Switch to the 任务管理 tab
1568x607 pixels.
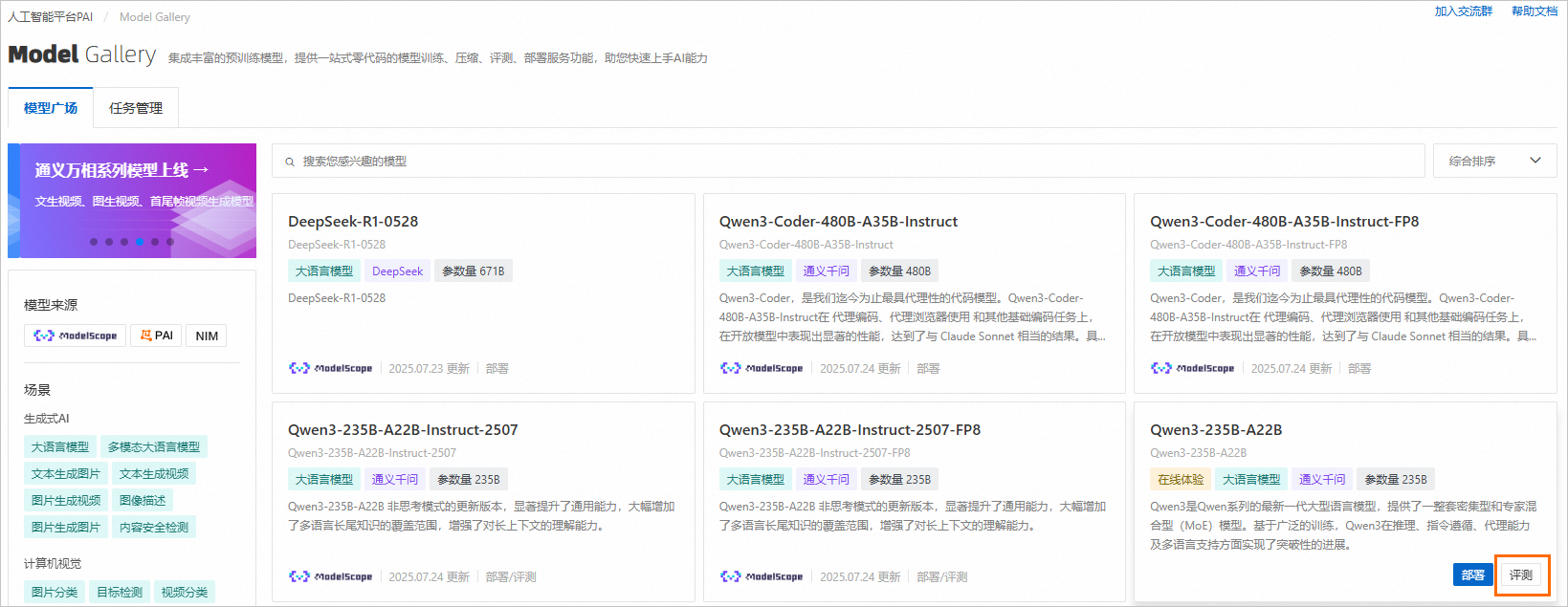pyautogui.click(x=136, y=108)
